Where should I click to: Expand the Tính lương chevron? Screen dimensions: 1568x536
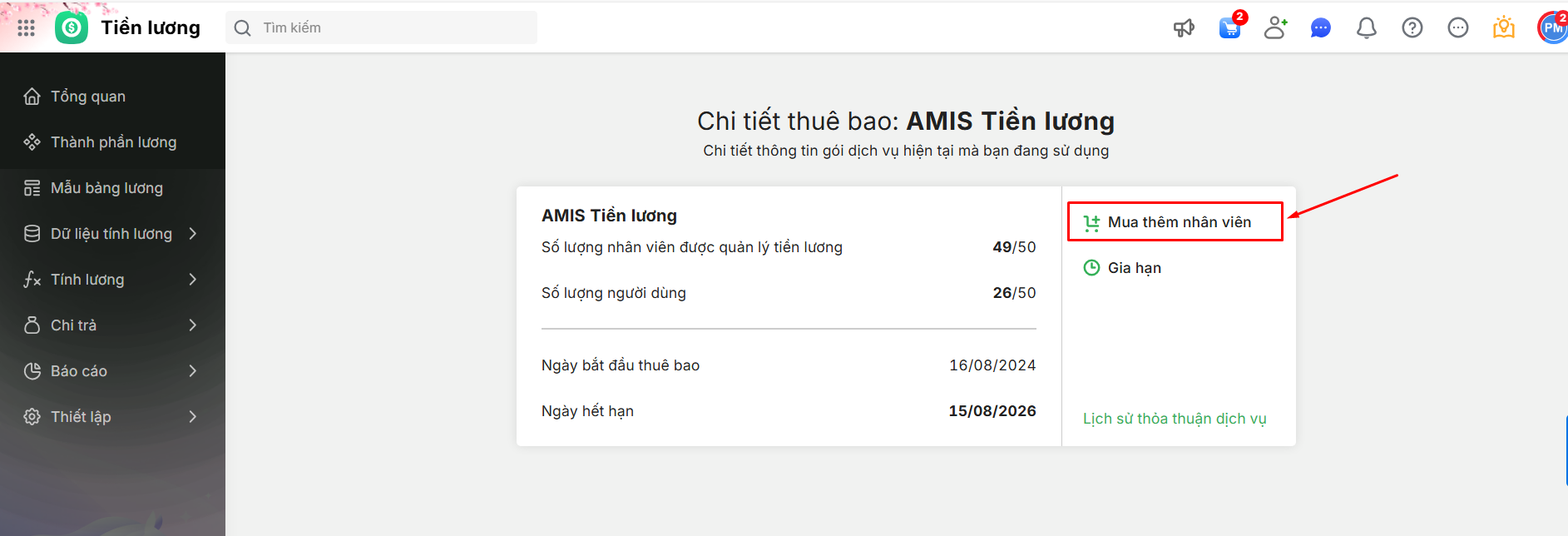point(193,280)
